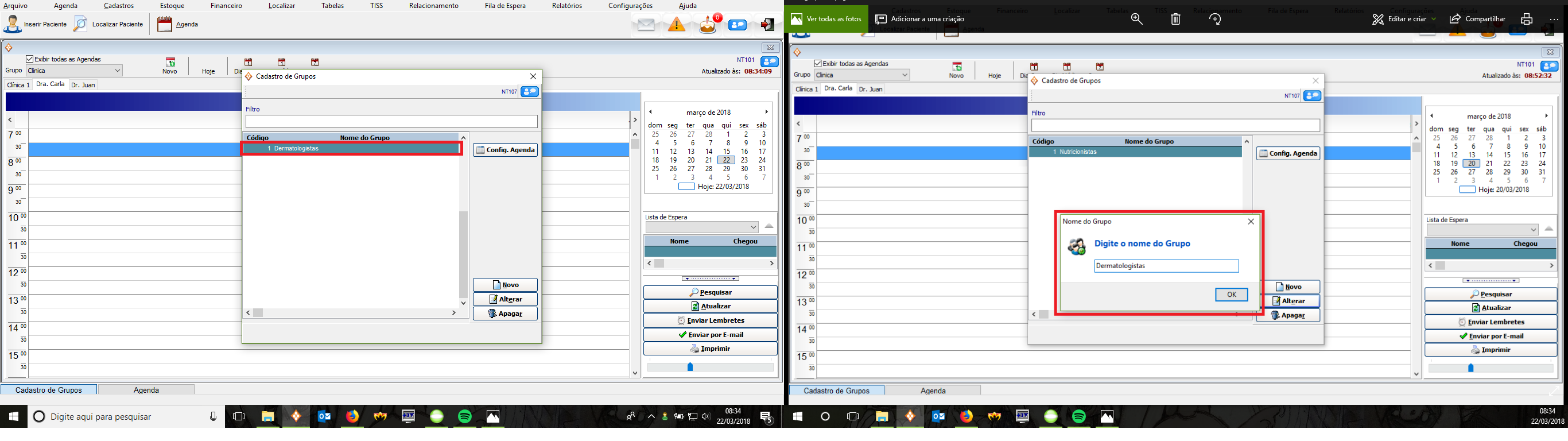Select the Dermatologistas row in groups list

(351, 149)
